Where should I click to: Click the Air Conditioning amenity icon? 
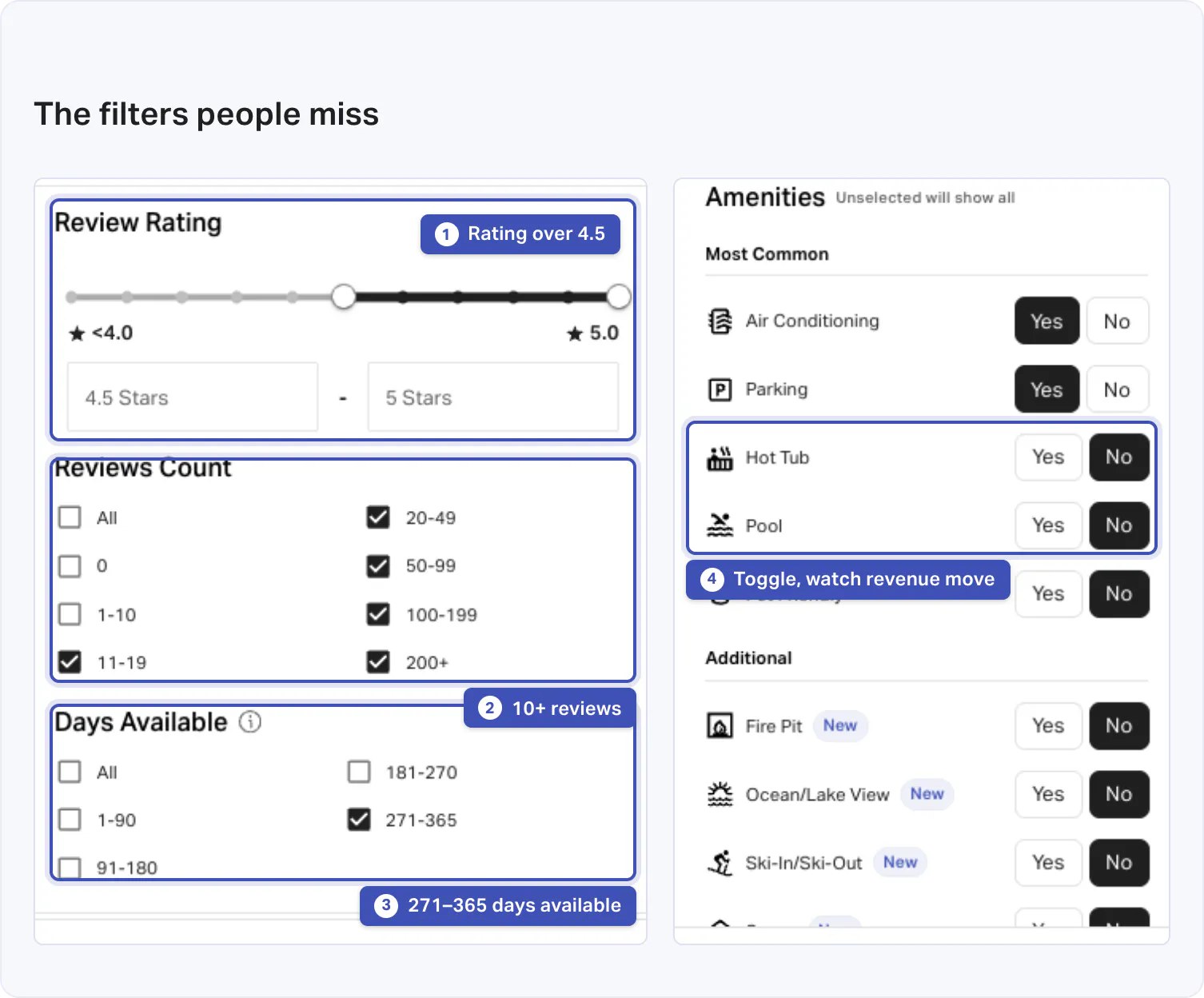(x=720, y=321)
